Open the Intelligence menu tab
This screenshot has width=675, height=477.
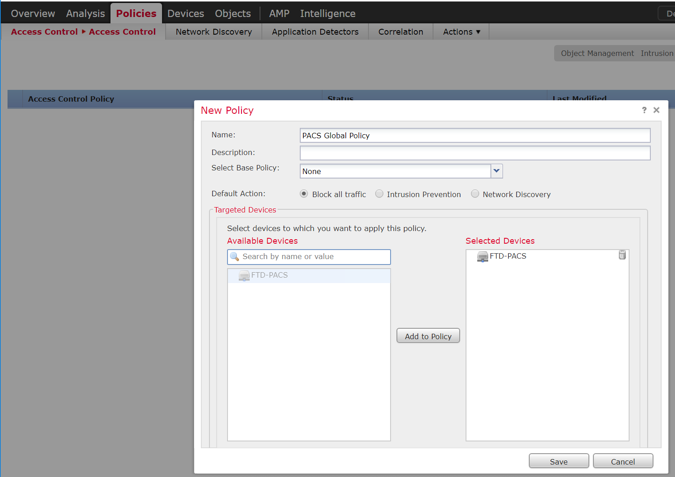[328, 13]
